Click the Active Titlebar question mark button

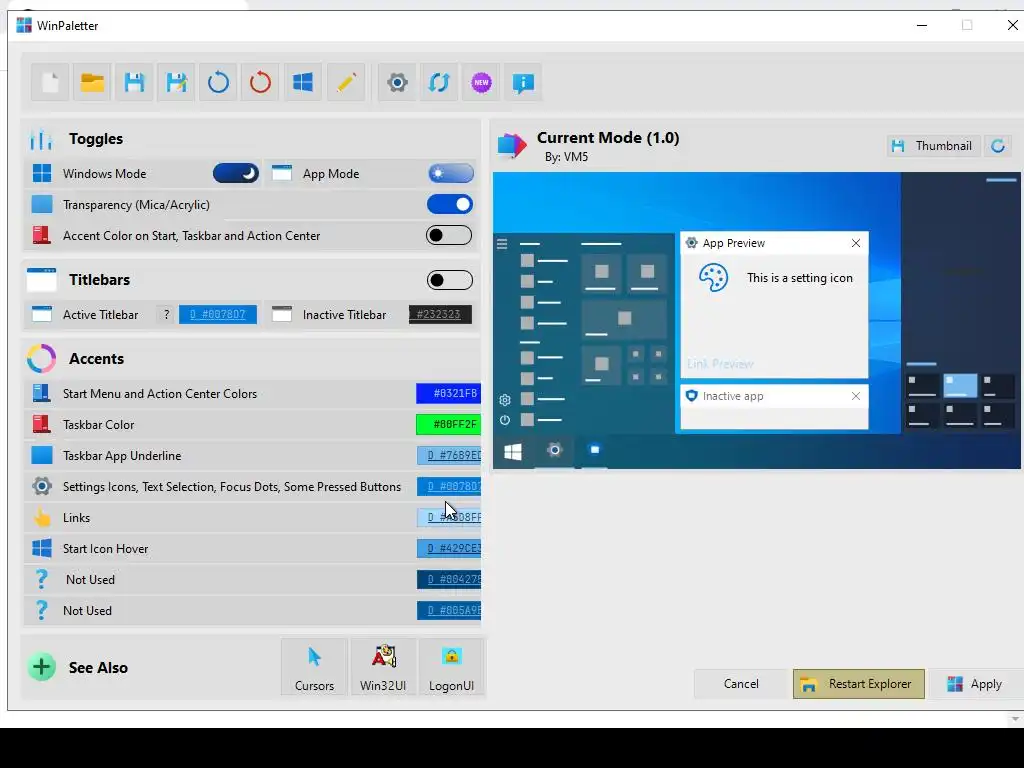[167, 314]
